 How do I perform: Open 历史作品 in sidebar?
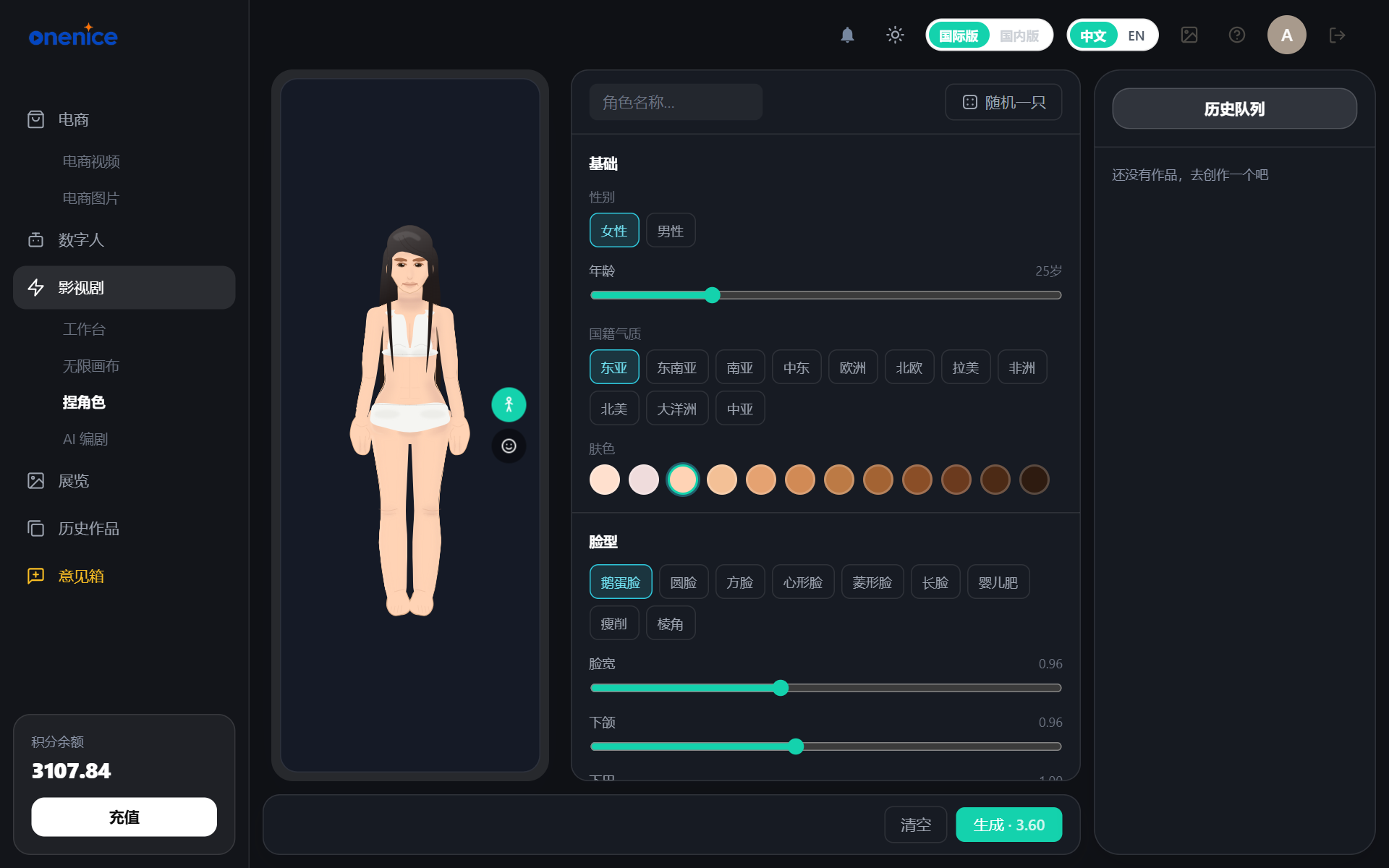124,528
